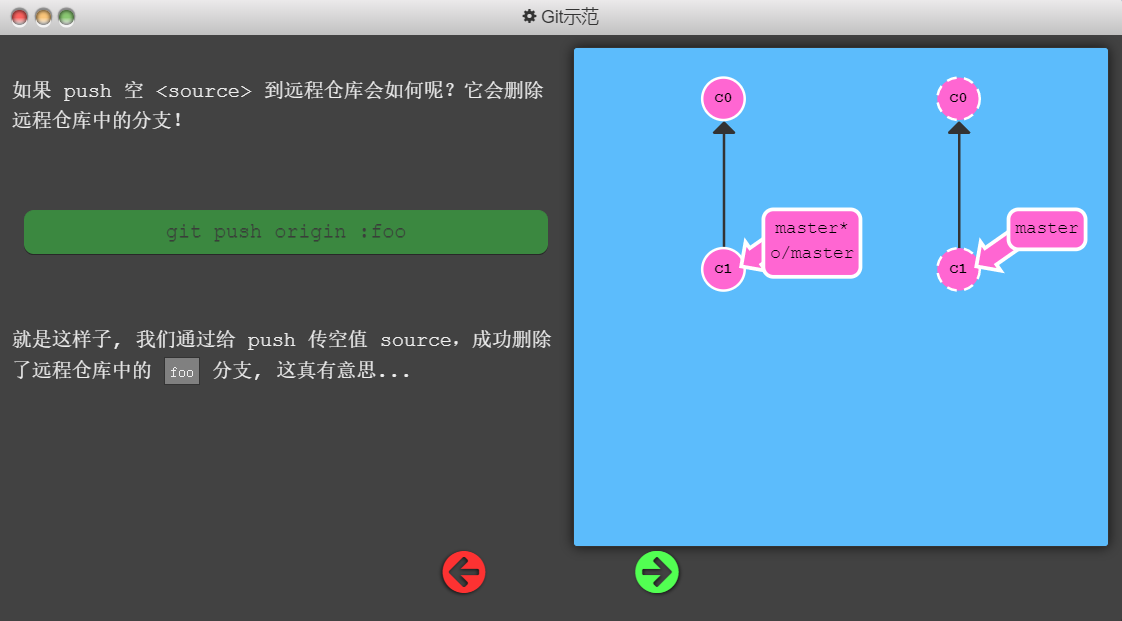Click the master* o/master branch label
Viewport: 1122px width, 621px height.
(x=812, y=242)
